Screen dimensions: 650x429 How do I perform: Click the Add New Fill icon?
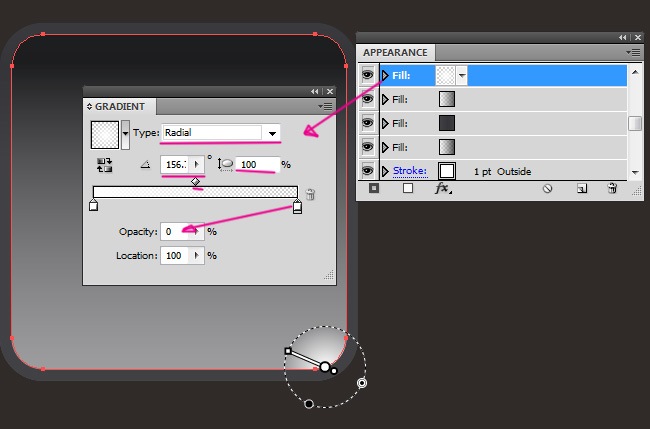(x=408, y=188)
